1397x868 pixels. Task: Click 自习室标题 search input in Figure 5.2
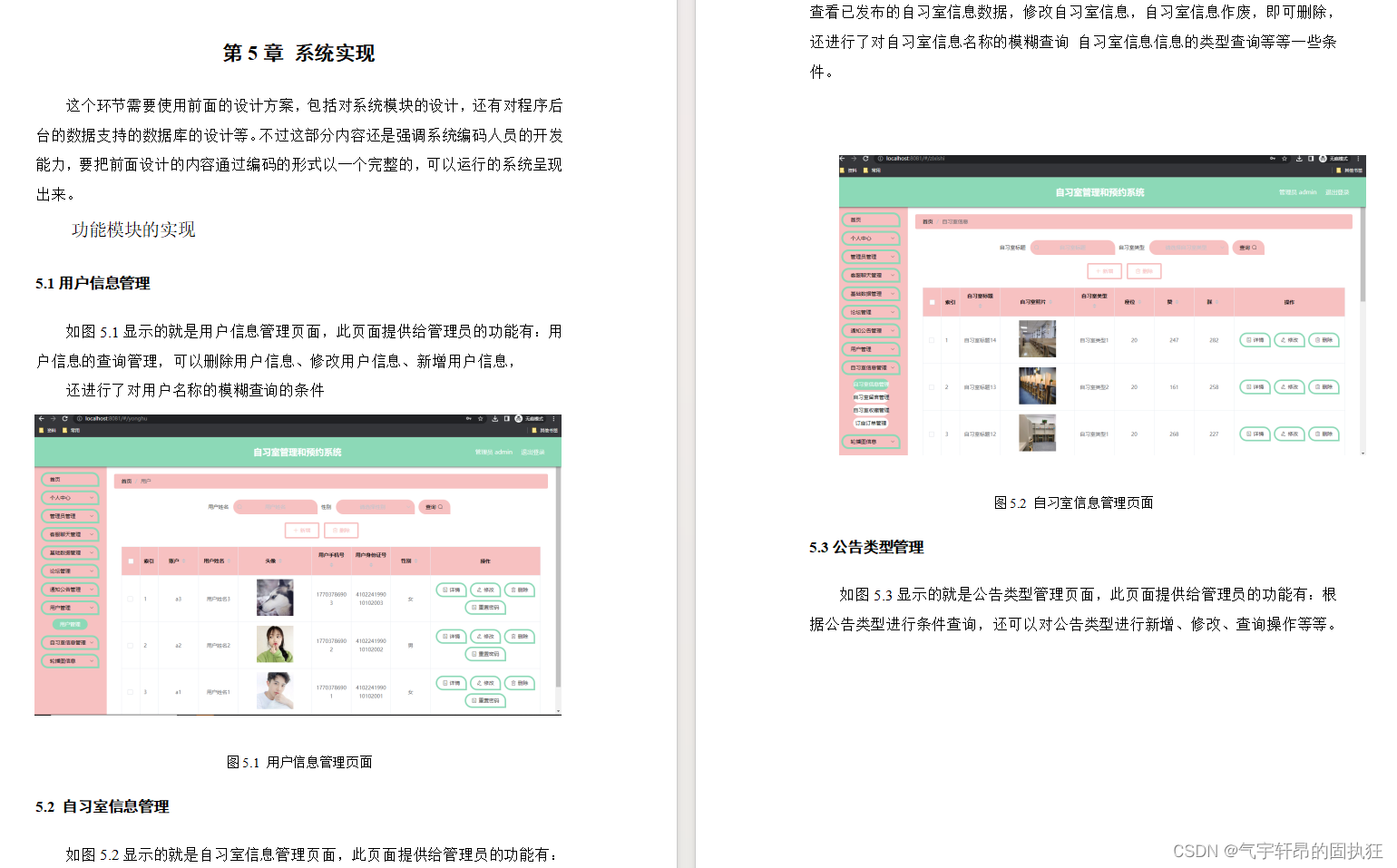[1072, 248]
